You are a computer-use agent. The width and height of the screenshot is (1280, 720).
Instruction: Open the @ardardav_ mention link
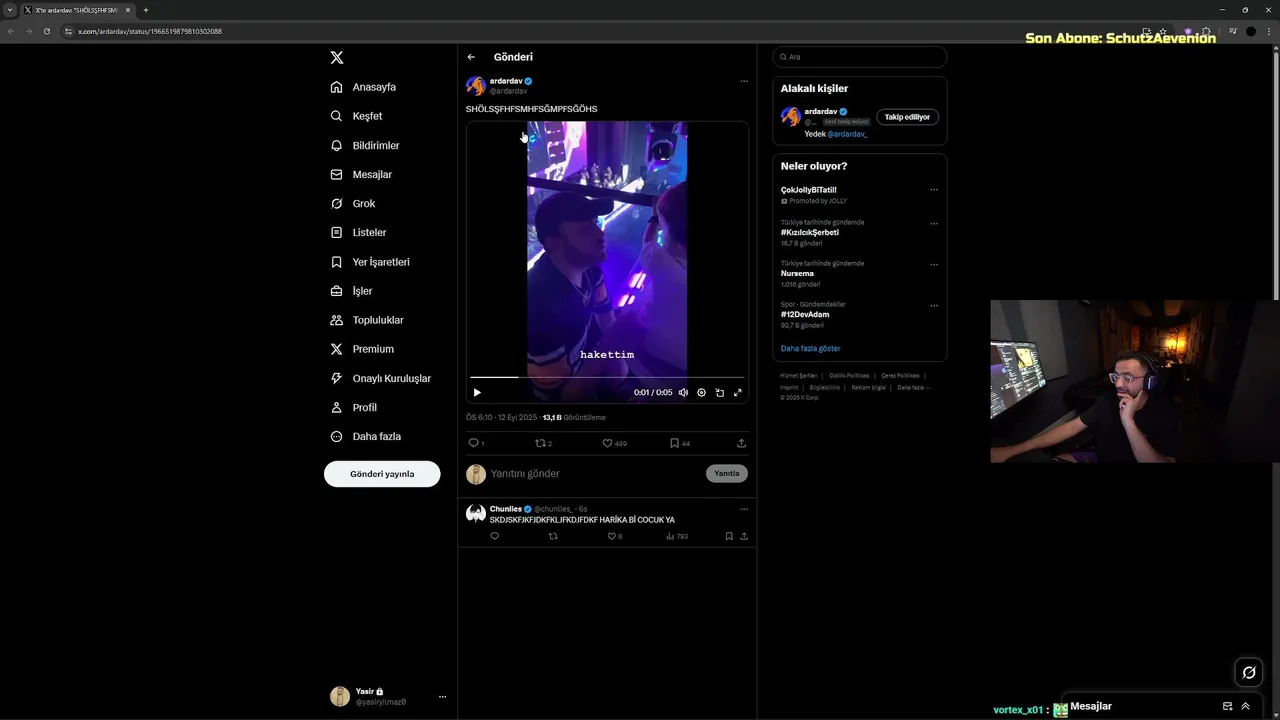847,134
